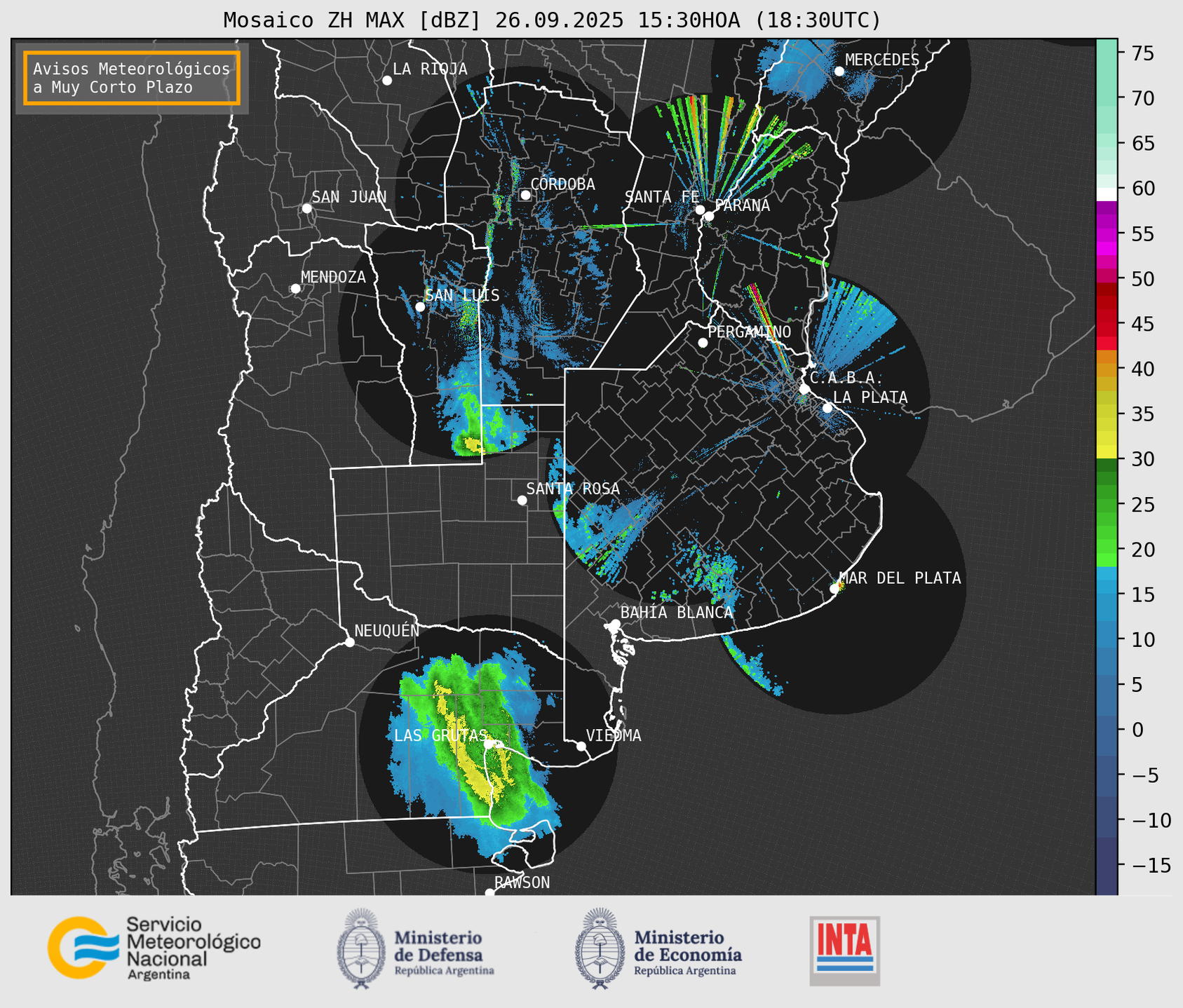The height and width of the screenshot is (1008, 1183).
Task: Open the red INTA logo
Action: (x=844, y=951)
